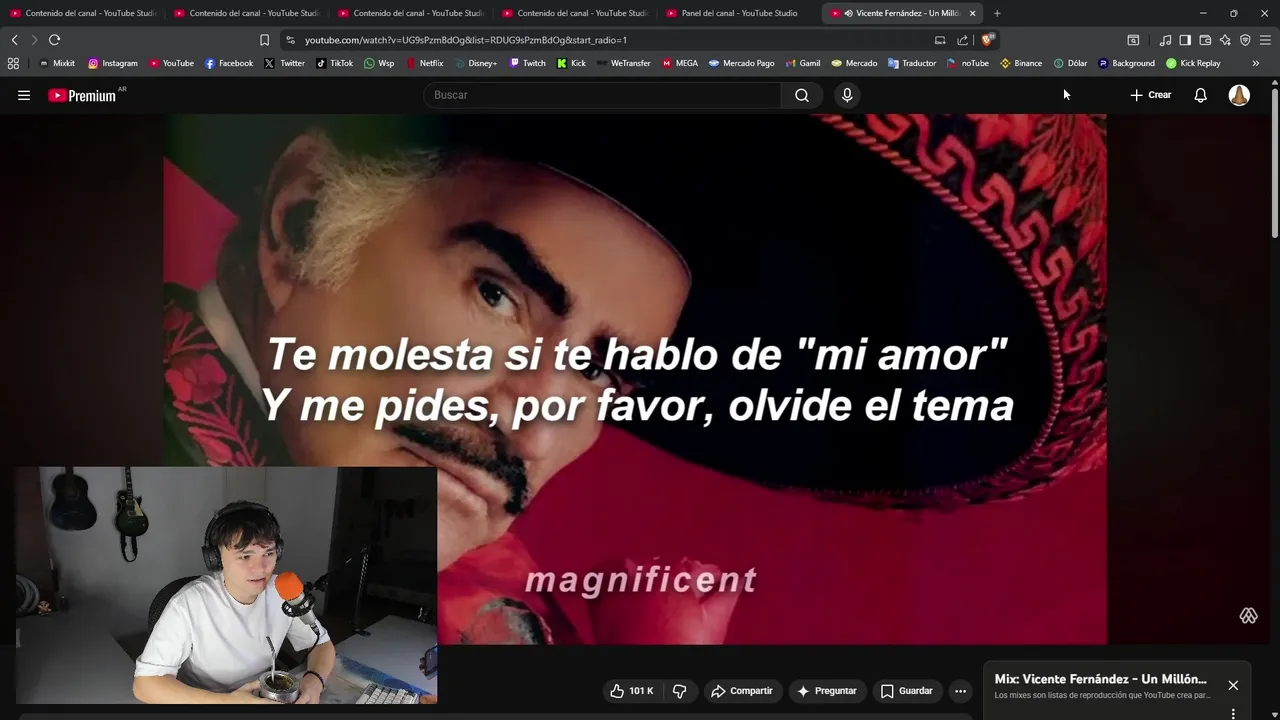Click the video player to pause
Screen dimensions: 1280x720
pos(635,379)
